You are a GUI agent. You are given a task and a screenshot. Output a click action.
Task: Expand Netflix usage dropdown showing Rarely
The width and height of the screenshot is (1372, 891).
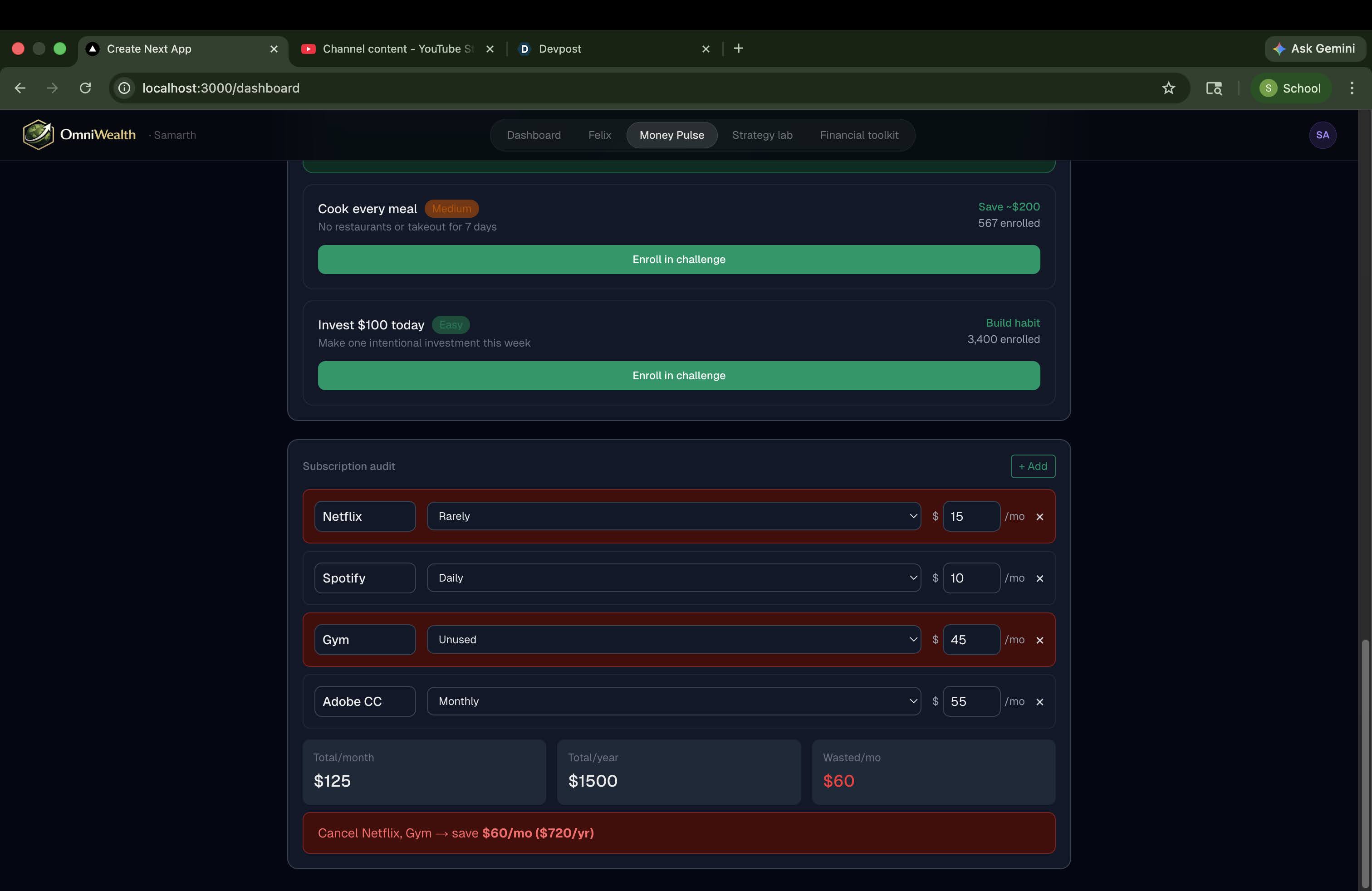(673, 516)
